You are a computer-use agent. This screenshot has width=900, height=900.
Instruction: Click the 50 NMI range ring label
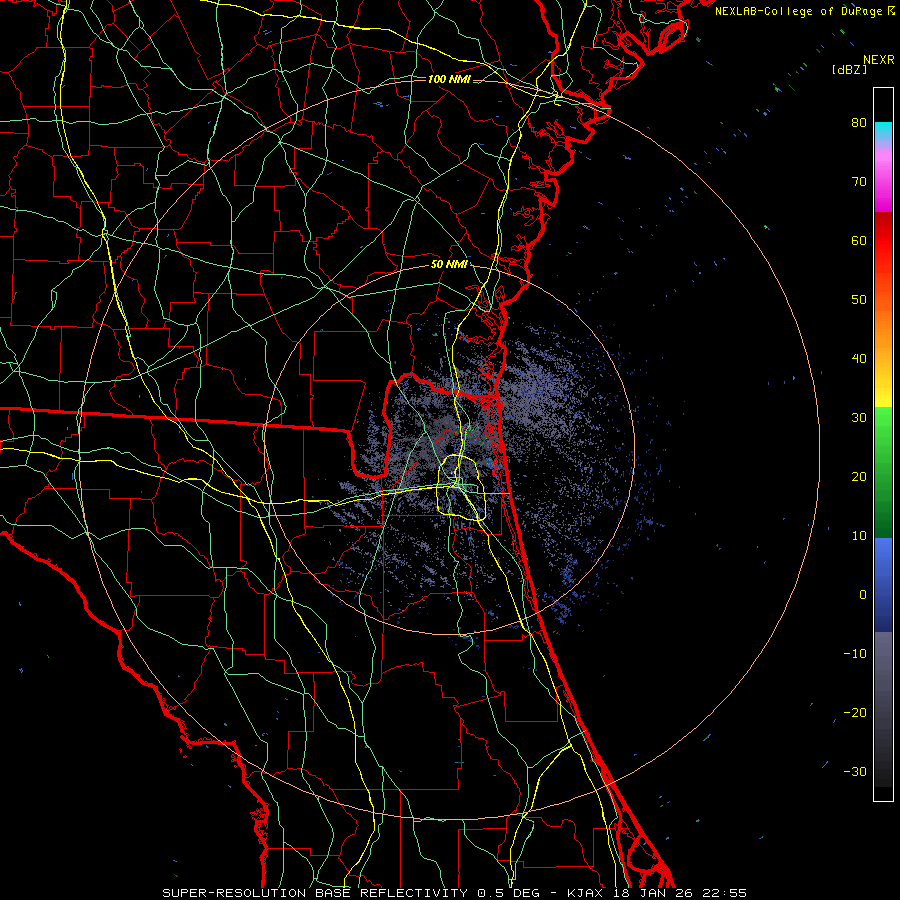coord(449,264)
